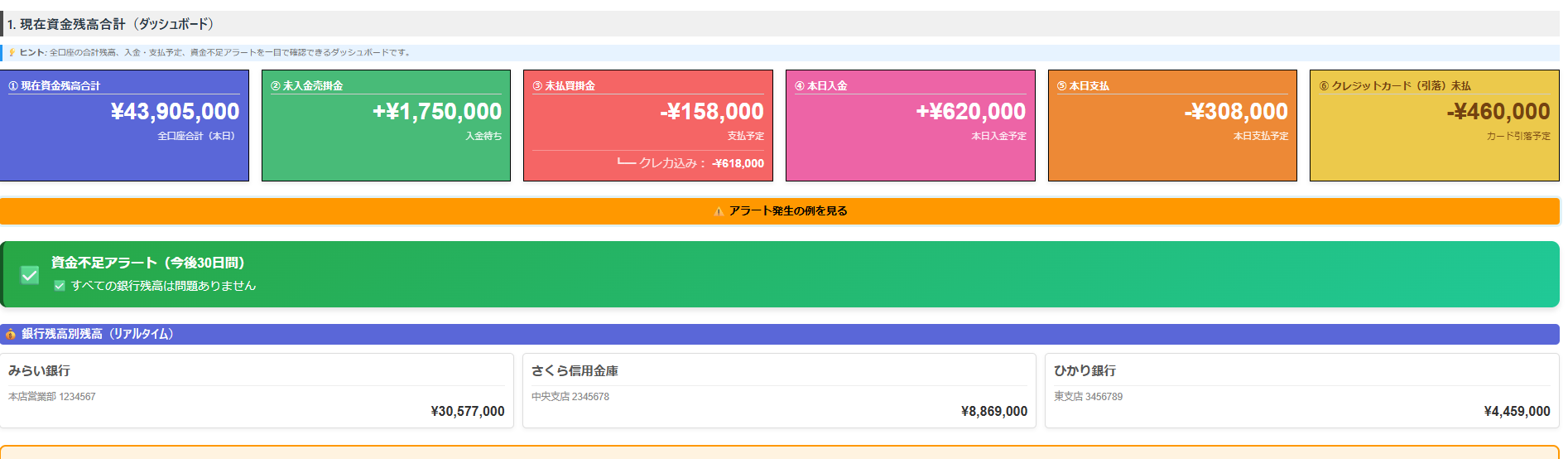Click the 1. 現在資金残高合計（ダッシュボード） title
Viewport: 1568px width, 459px height.
pos(111,24)
